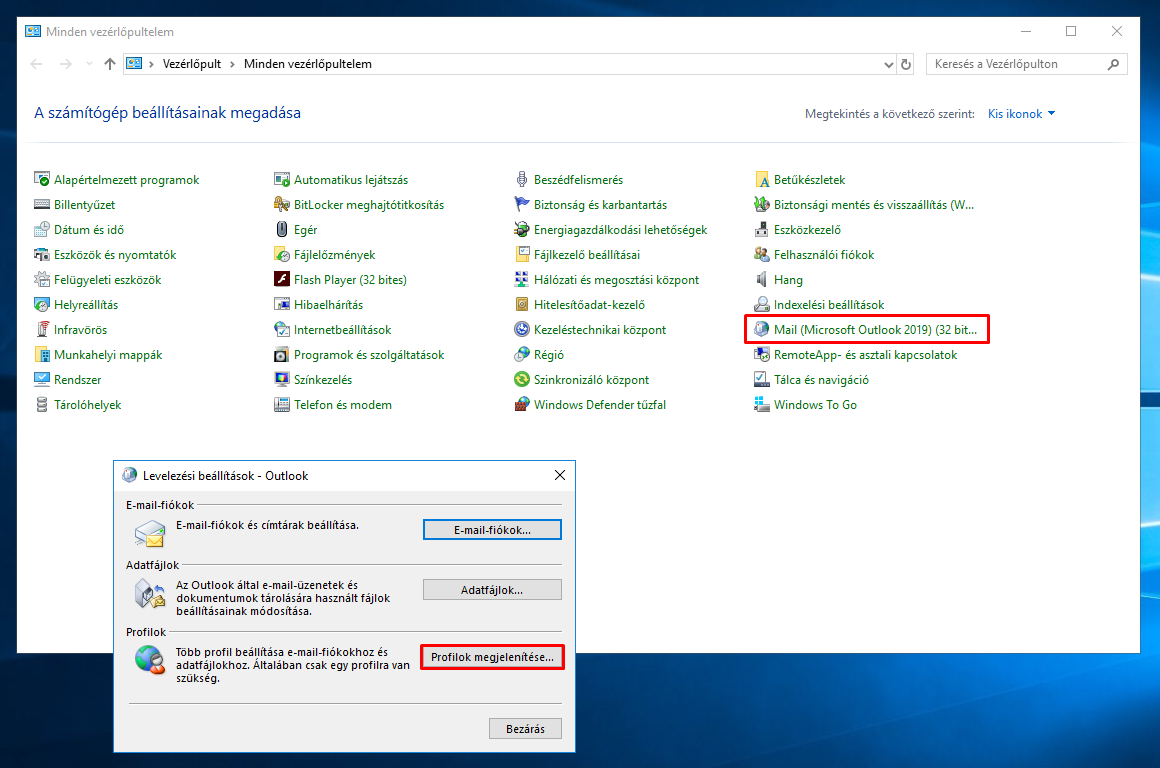This screenshot has width=1160, height=768.
Task: Close the Levelezési beállítások - Outlook dialog
Action: pyautogui.click(x=560, y=475)
